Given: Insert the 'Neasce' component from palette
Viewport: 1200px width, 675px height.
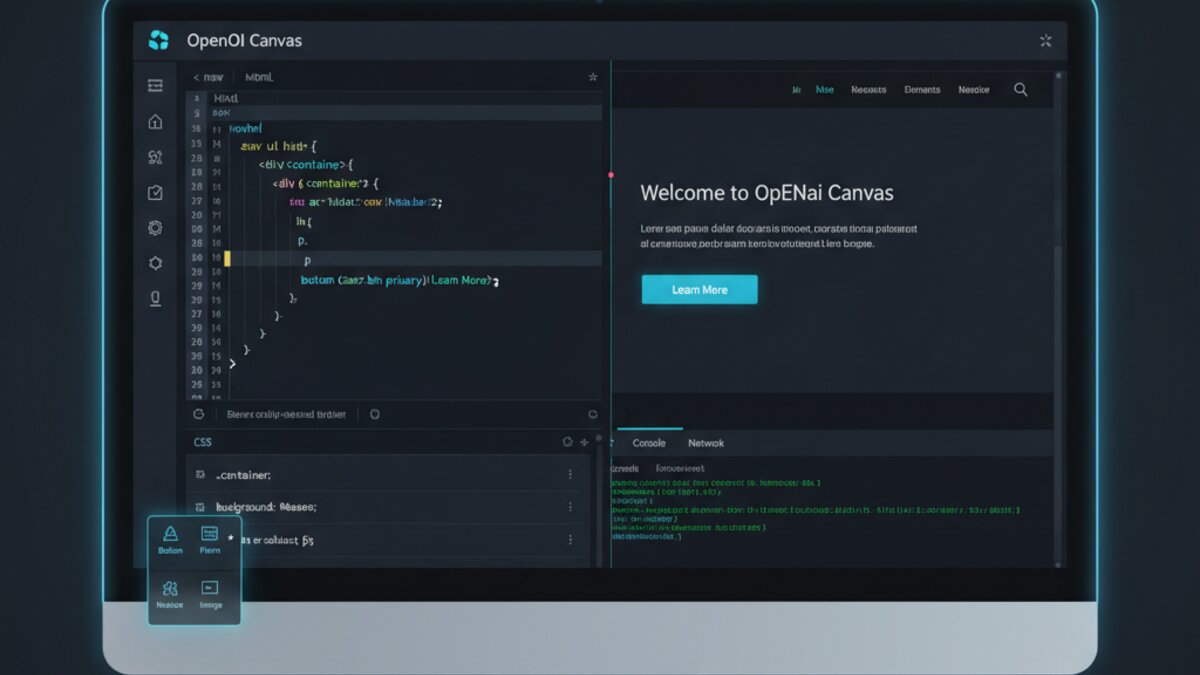Looking at the screenshot, I should point(170,594).
